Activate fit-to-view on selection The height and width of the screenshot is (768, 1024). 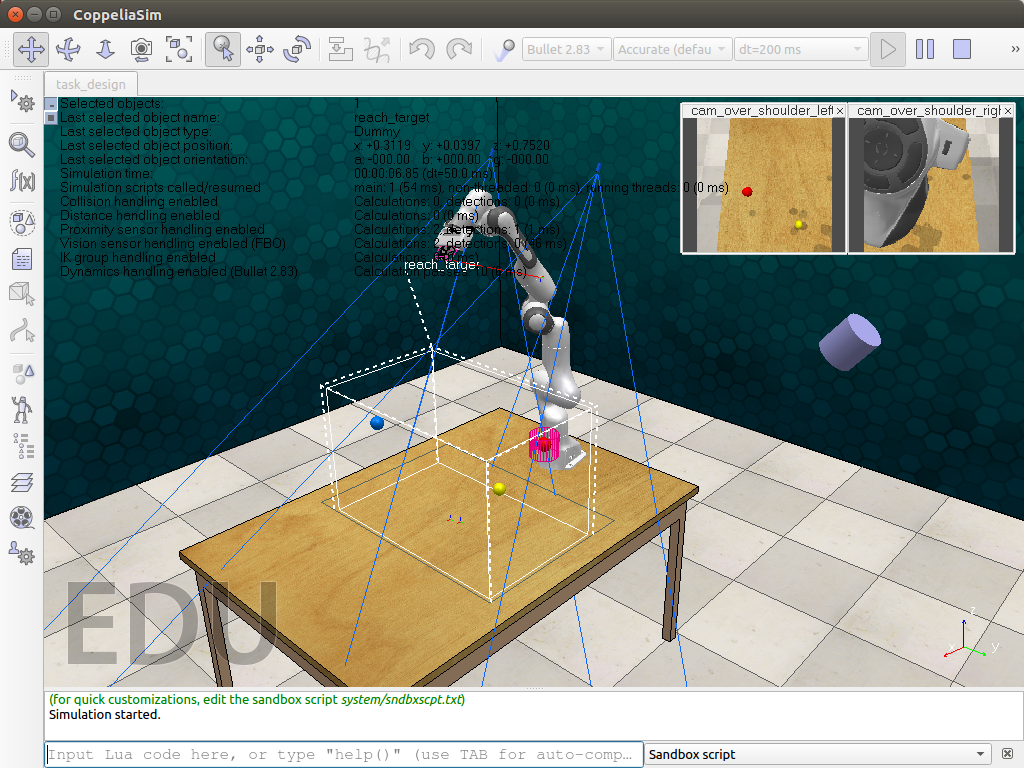180,49
